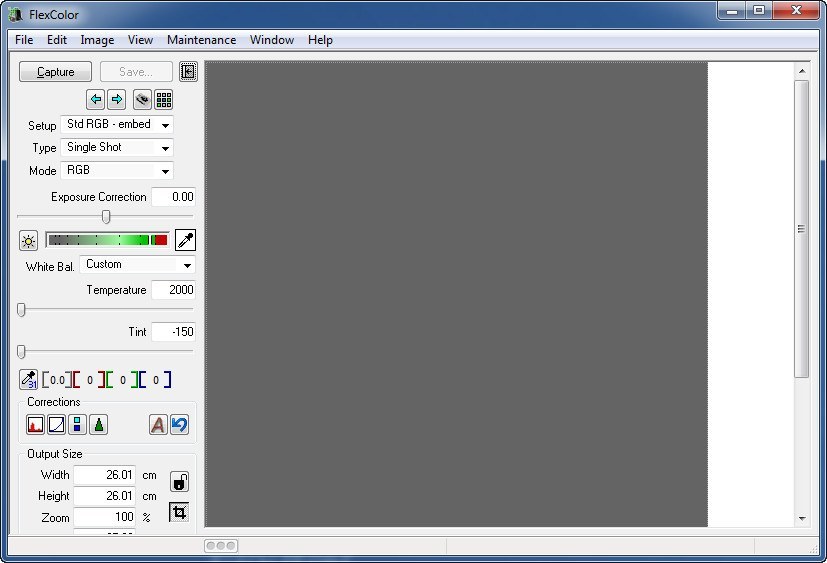Click the Capture button

tap(55, 72)
